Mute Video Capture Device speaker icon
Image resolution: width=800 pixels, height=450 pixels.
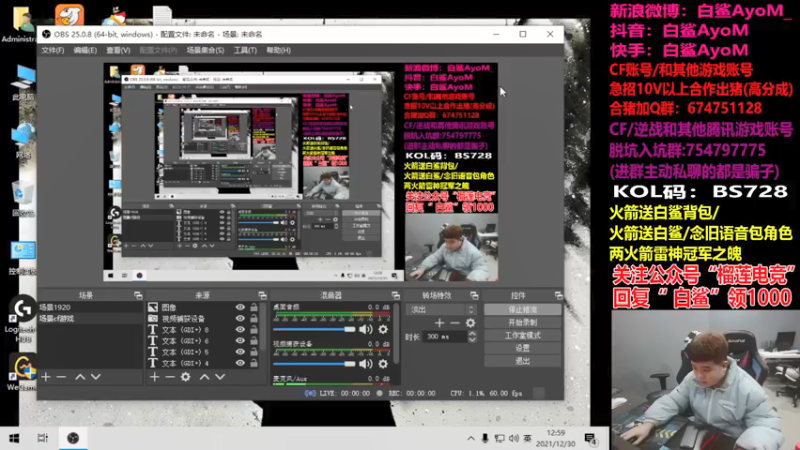(365, 364)
